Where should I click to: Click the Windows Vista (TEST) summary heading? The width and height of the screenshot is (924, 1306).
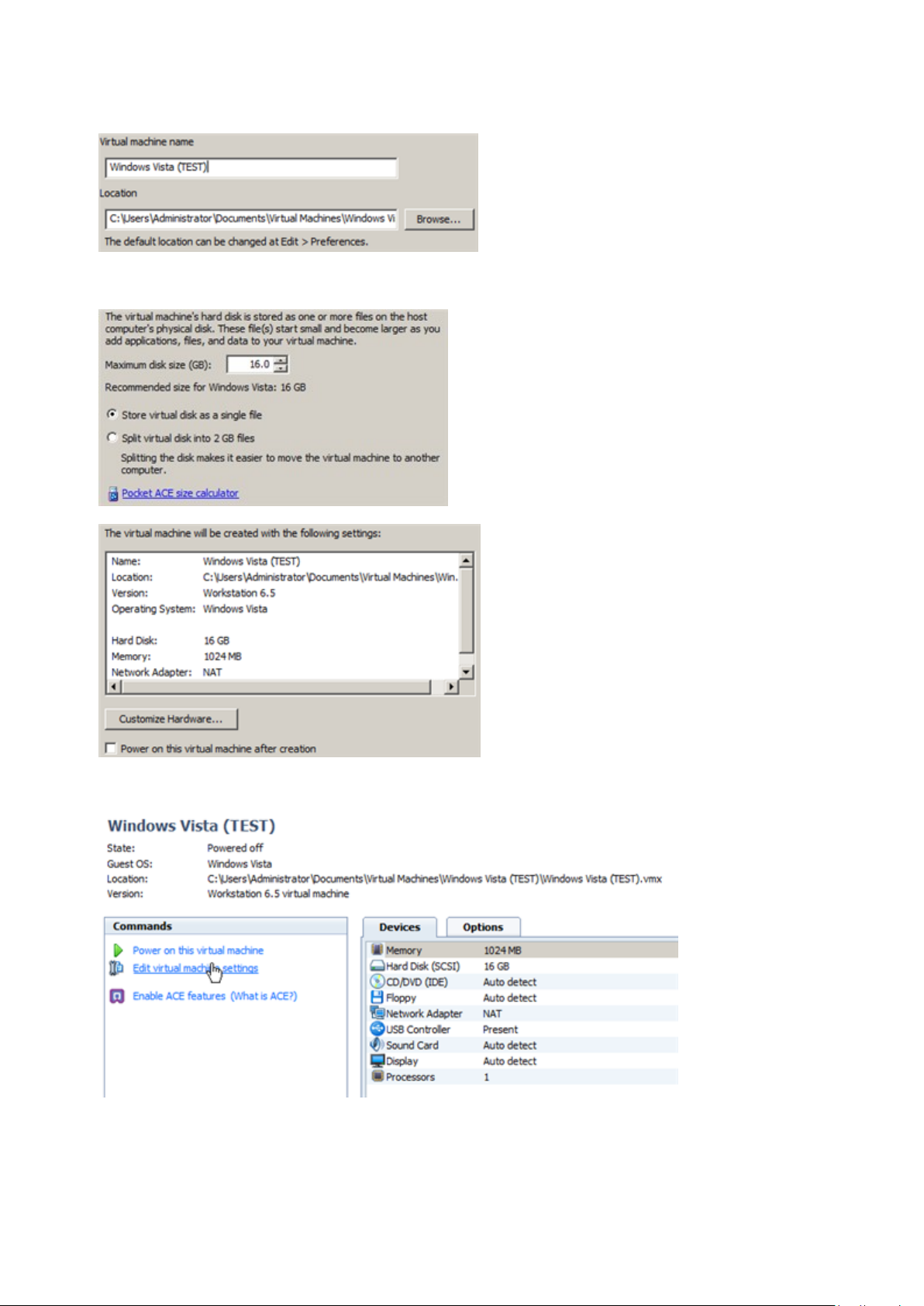pos(191,826)
